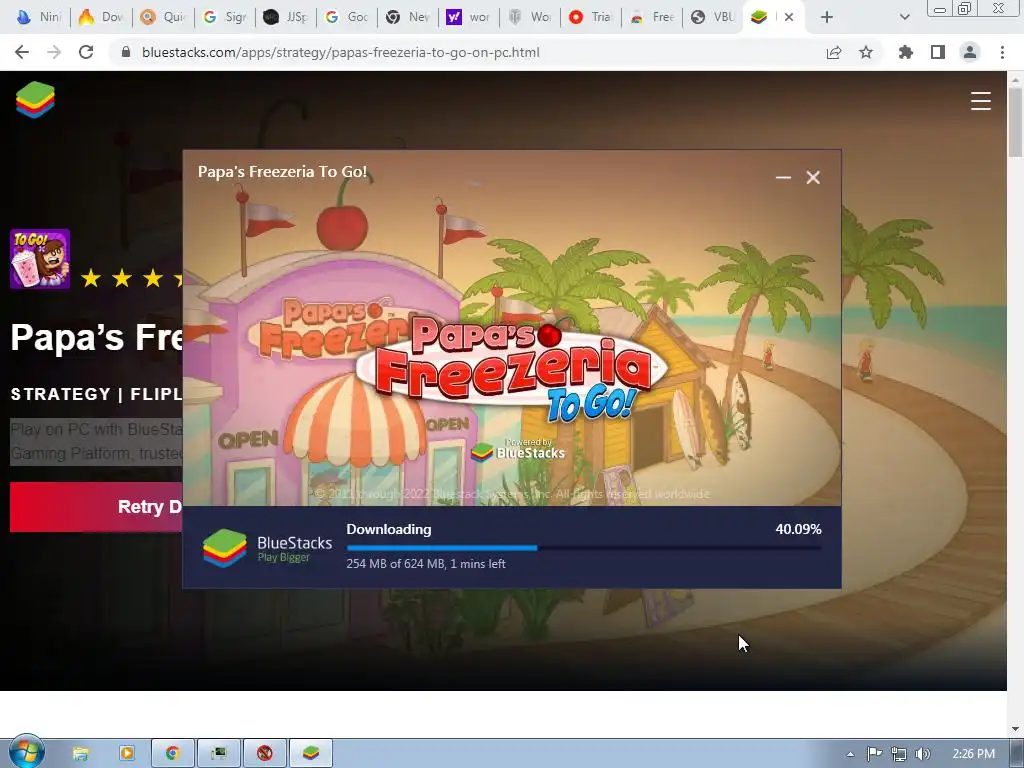Click the first rating star
Screen dimensions: 1024x768
pos(91,278)
